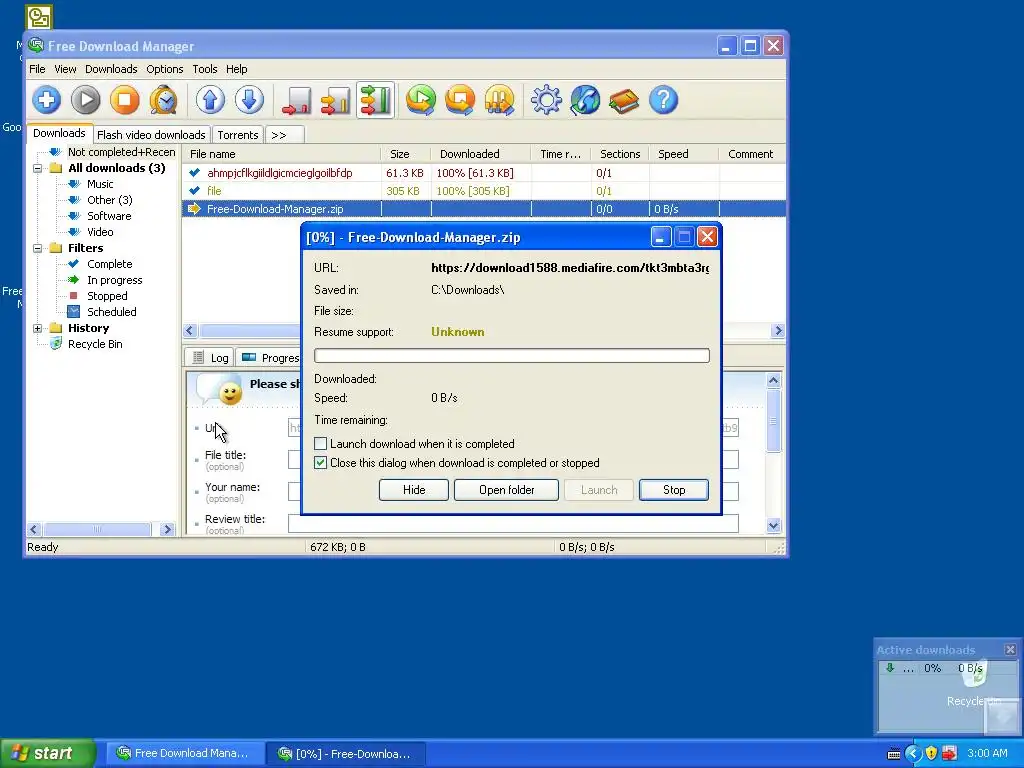Open the View menu
This screenshot has height=768, width=1024.
point(65,69)
